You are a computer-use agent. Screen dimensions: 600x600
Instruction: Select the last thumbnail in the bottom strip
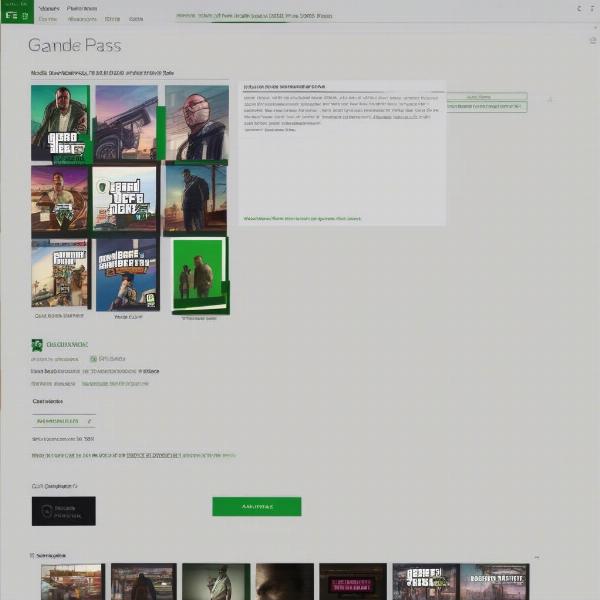tap(494, 582)
